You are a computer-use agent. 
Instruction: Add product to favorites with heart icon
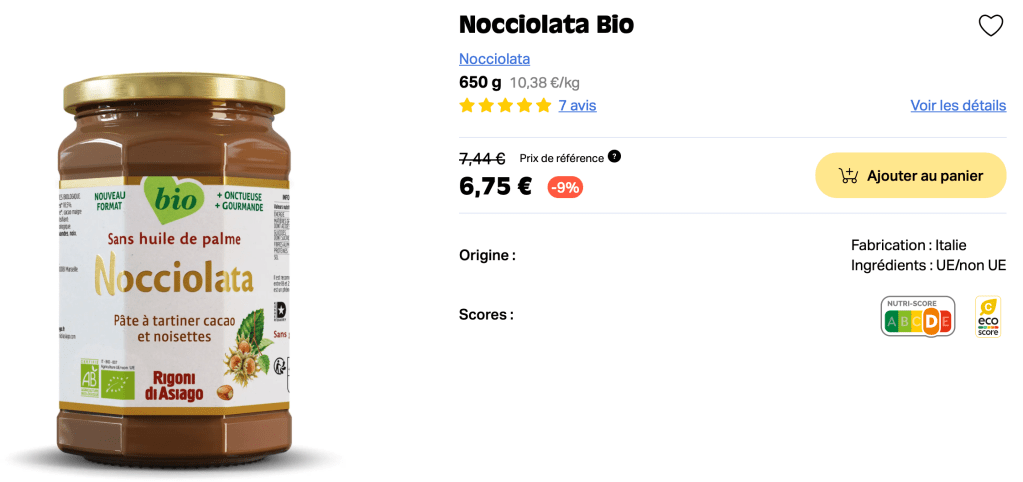tap(990, 26)
